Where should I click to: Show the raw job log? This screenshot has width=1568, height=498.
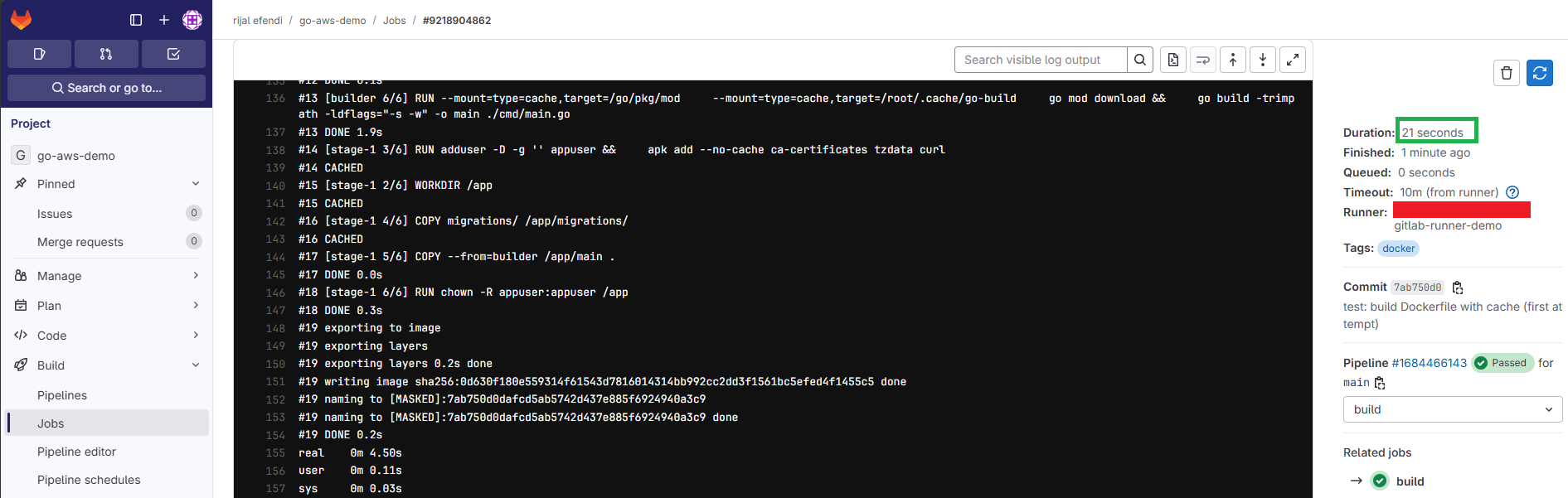pos(1172,60)
